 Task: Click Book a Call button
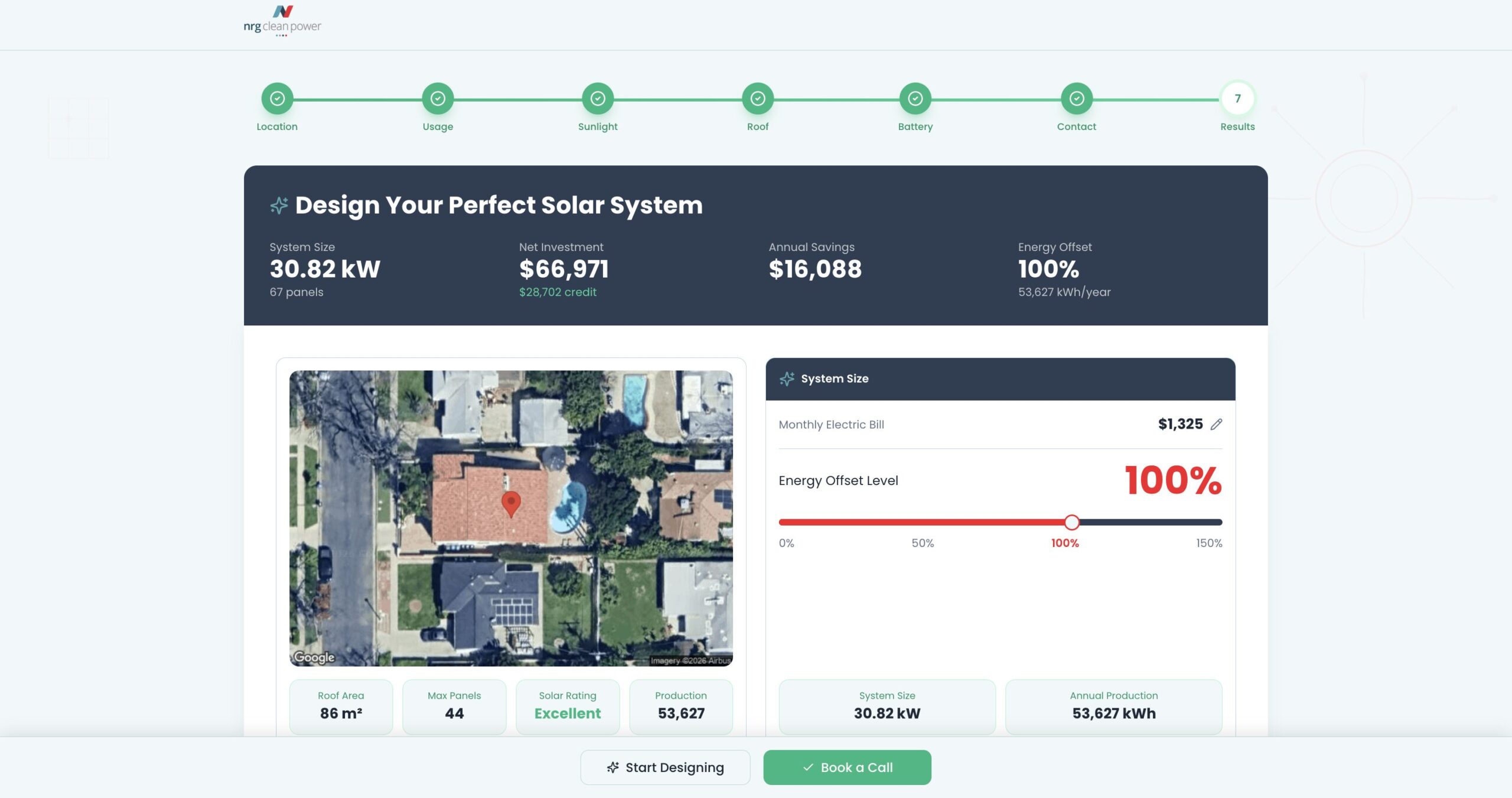pyautogui.click(x=847, y=767)
